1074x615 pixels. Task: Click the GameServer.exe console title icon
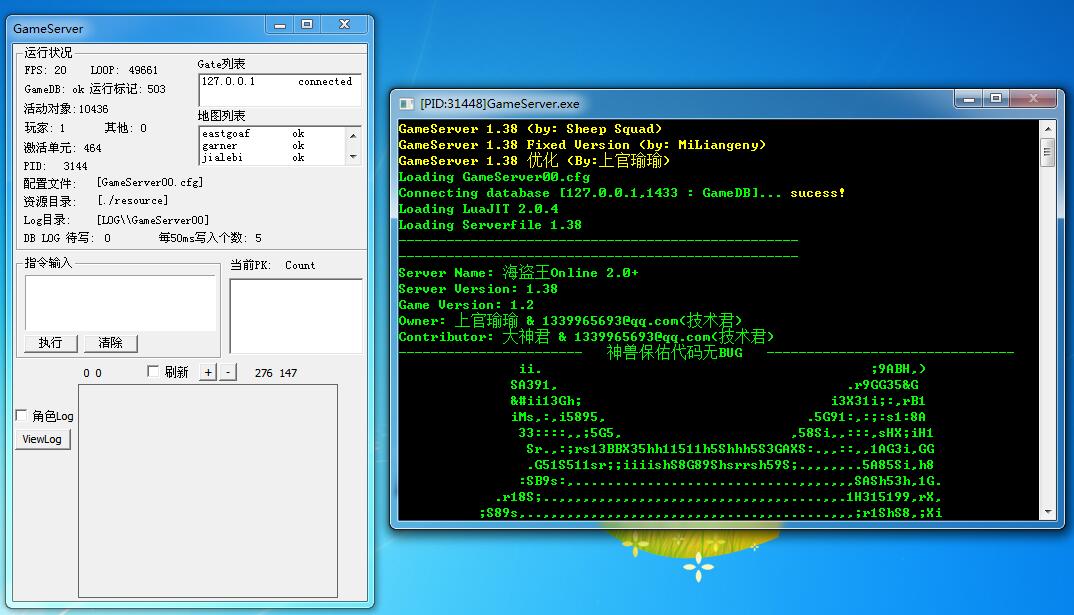(407, 103)
